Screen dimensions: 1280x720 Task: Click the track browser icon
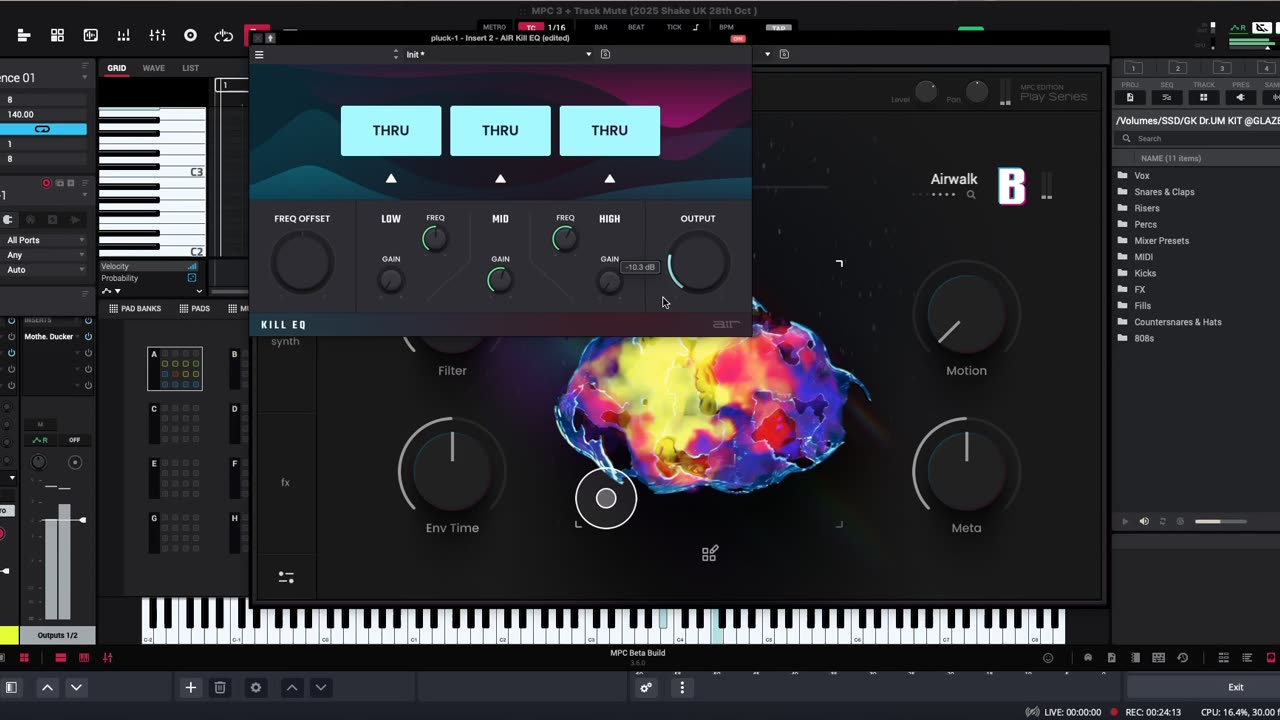pyautogui.click(x=1204, y=97)
